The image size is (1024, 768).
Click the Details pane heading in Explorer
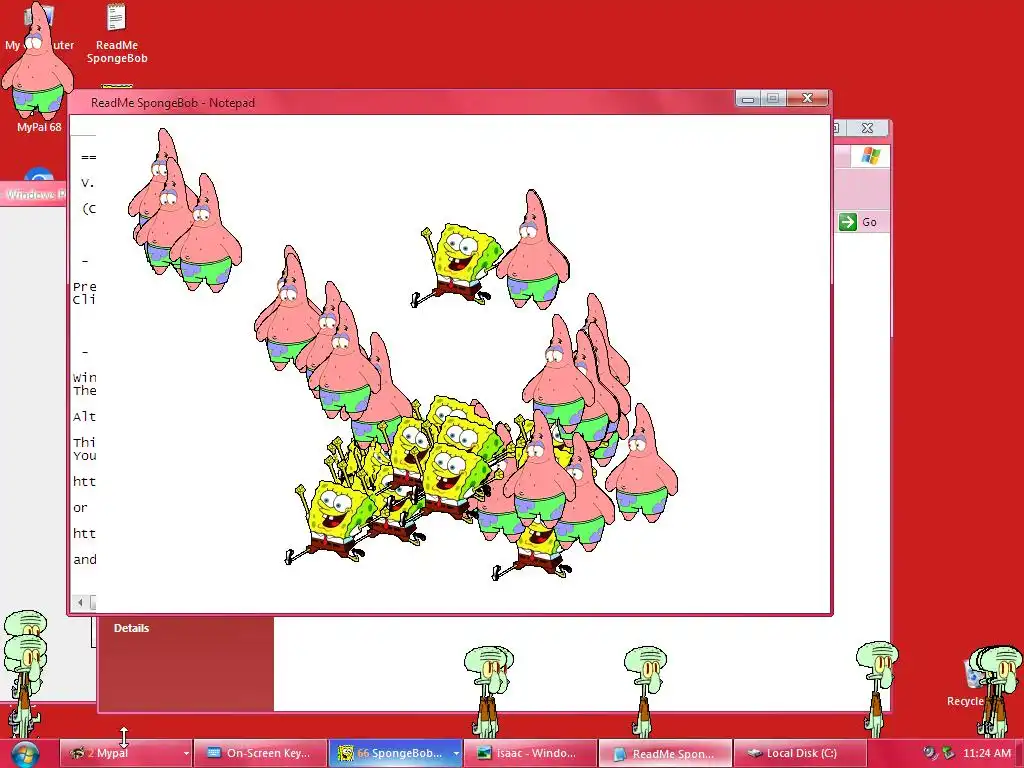click(x=131, y=628)
